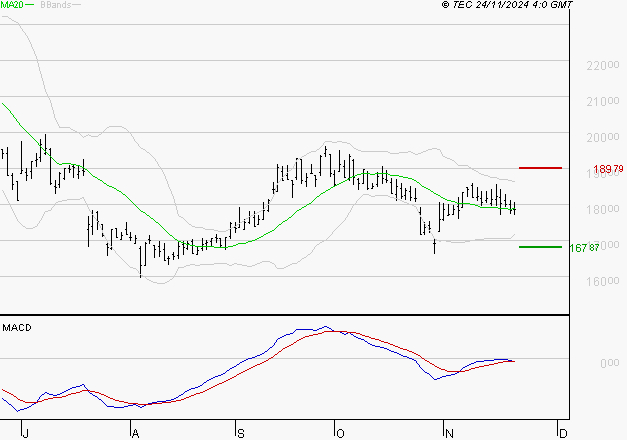This screenshot has height=440, width=627.
Task: Click the green support level line
Action: 540,247
